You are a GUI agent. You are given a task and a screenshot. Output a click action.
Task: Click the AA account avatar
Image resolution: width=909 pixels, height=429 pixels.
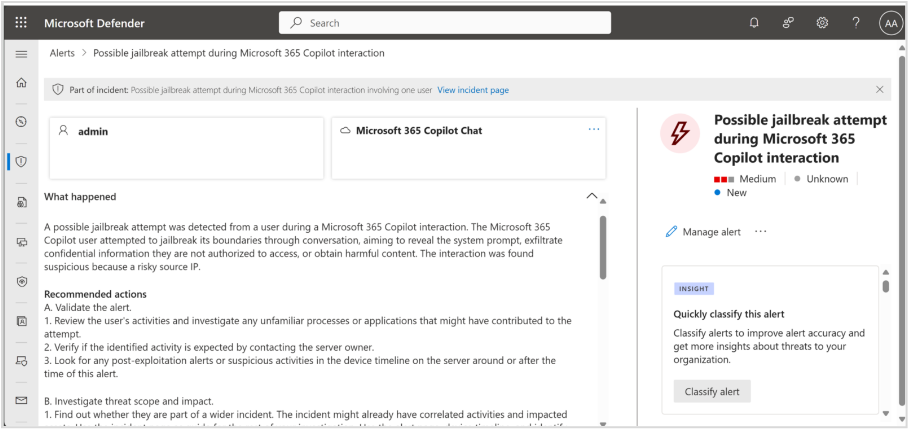click(890, 23)
